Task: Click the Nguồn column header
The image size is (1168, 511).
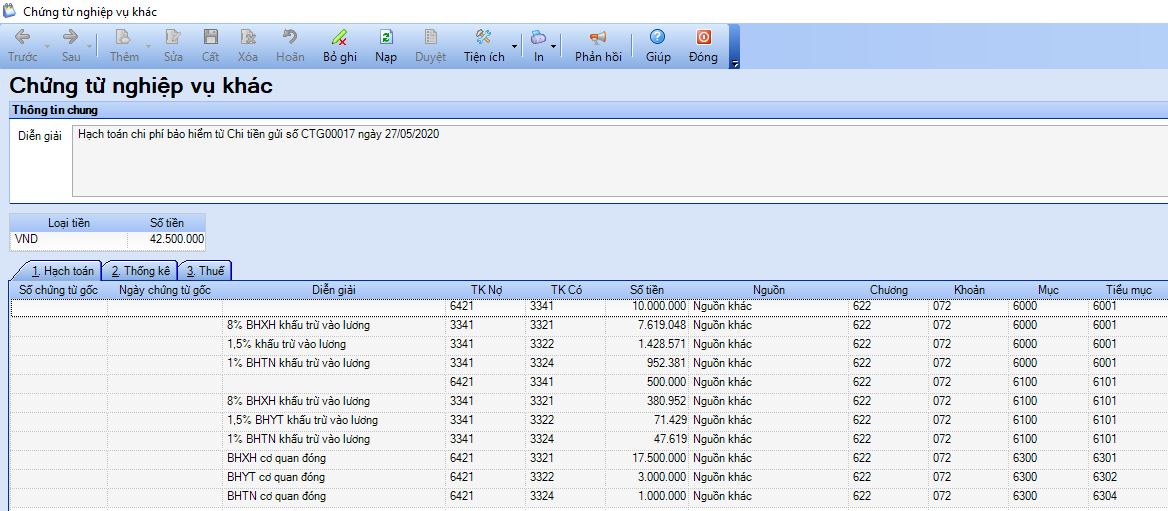Action: (x=769, y=290)
